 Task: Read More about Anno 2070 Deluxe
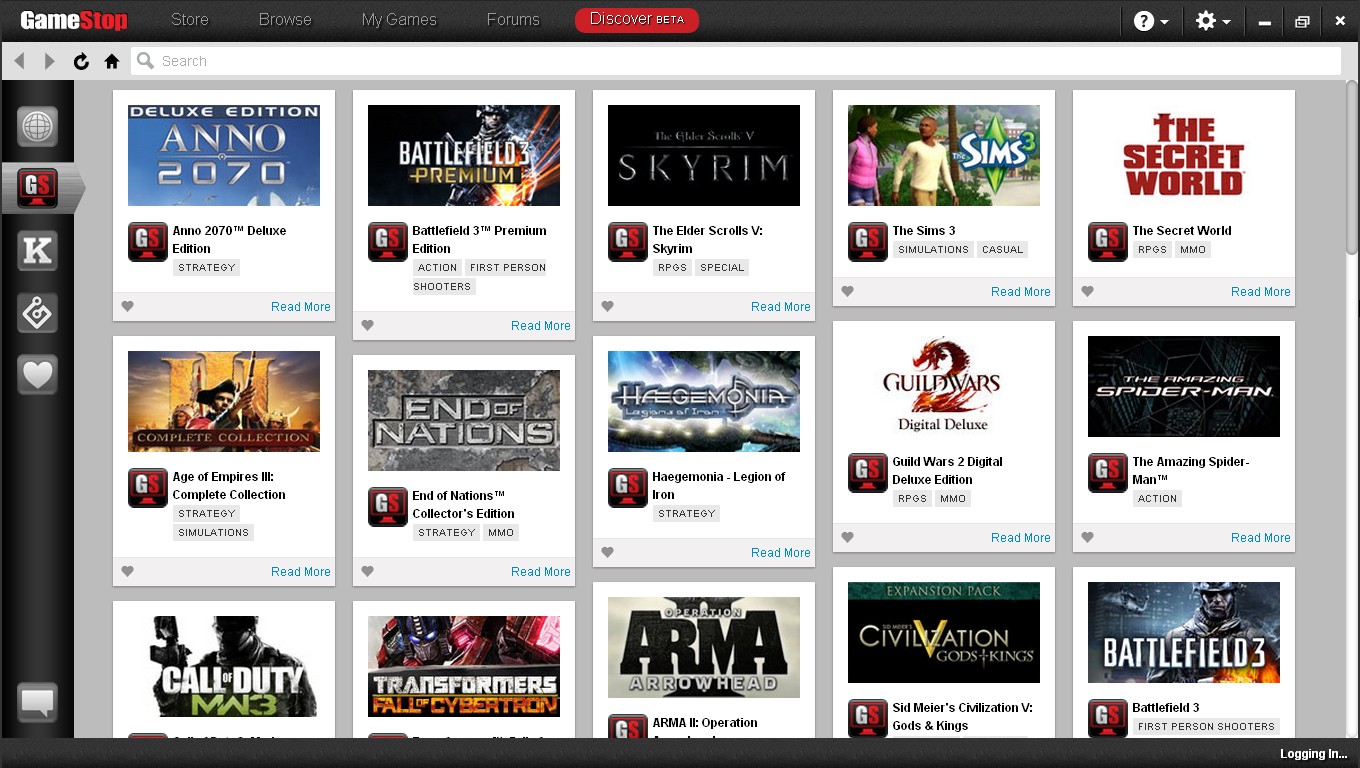click(x=301, y=306)
